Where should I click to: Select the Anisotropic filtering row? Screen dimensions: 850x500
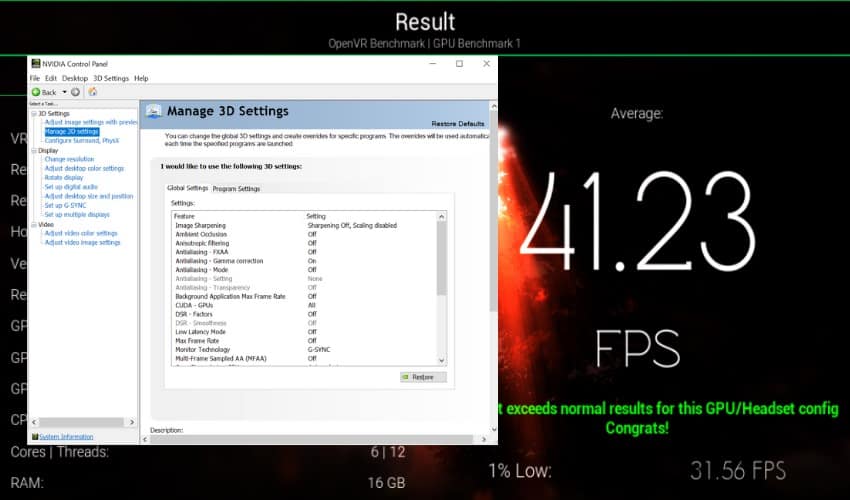305,243
